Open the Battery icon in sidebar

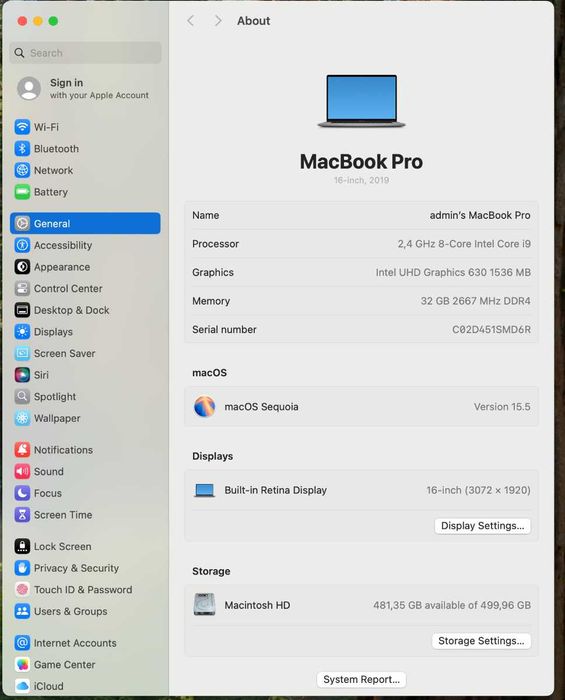(22, 192)
